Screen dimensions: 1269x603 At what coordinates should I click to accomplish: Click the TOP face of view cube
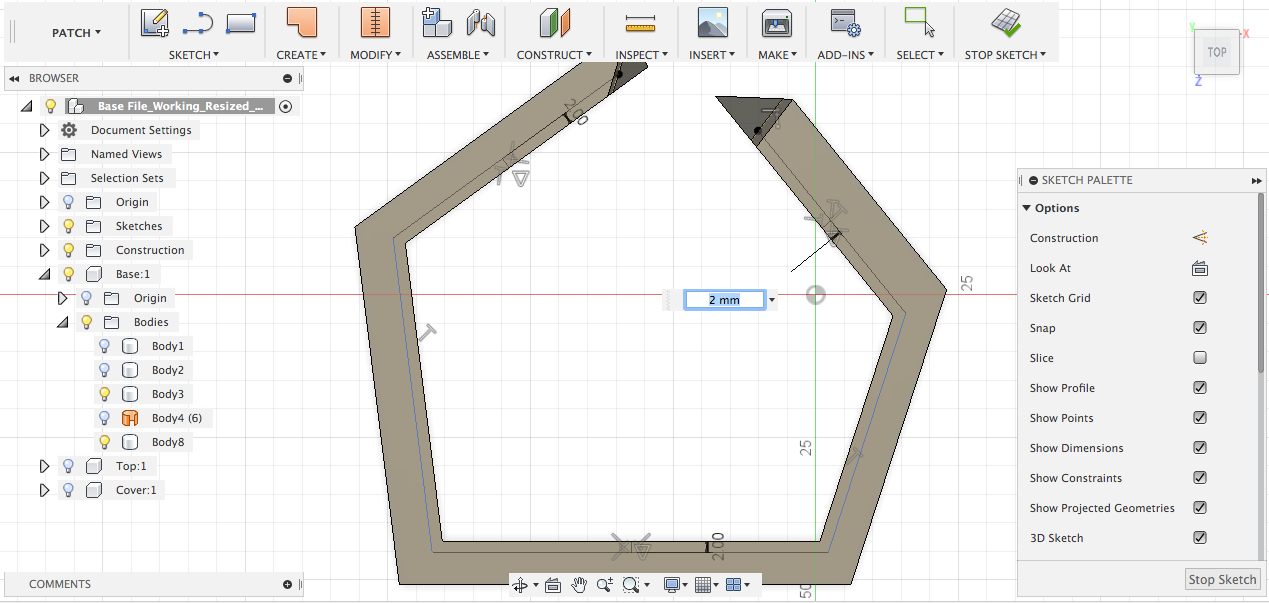coord(1217,52)
